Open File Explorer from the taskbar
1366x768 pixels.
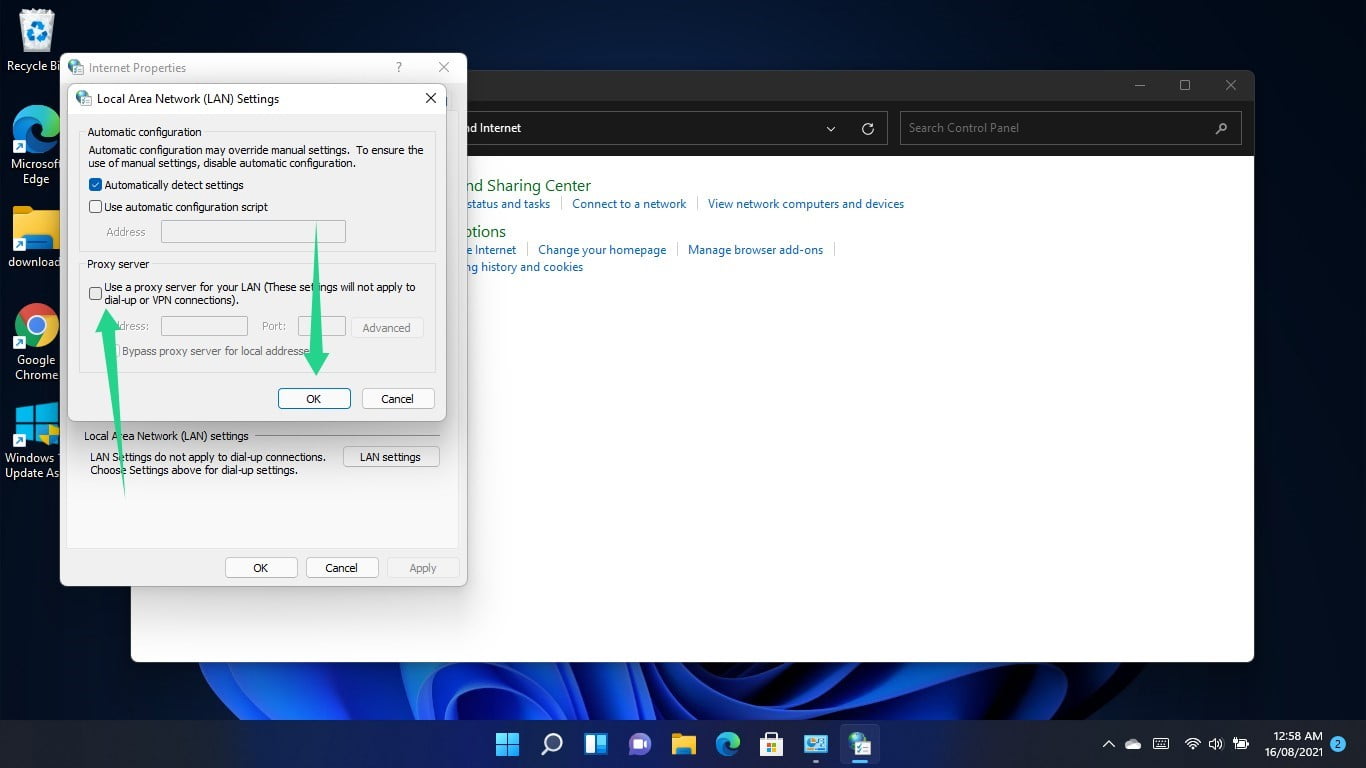click(x=683, y=744)
